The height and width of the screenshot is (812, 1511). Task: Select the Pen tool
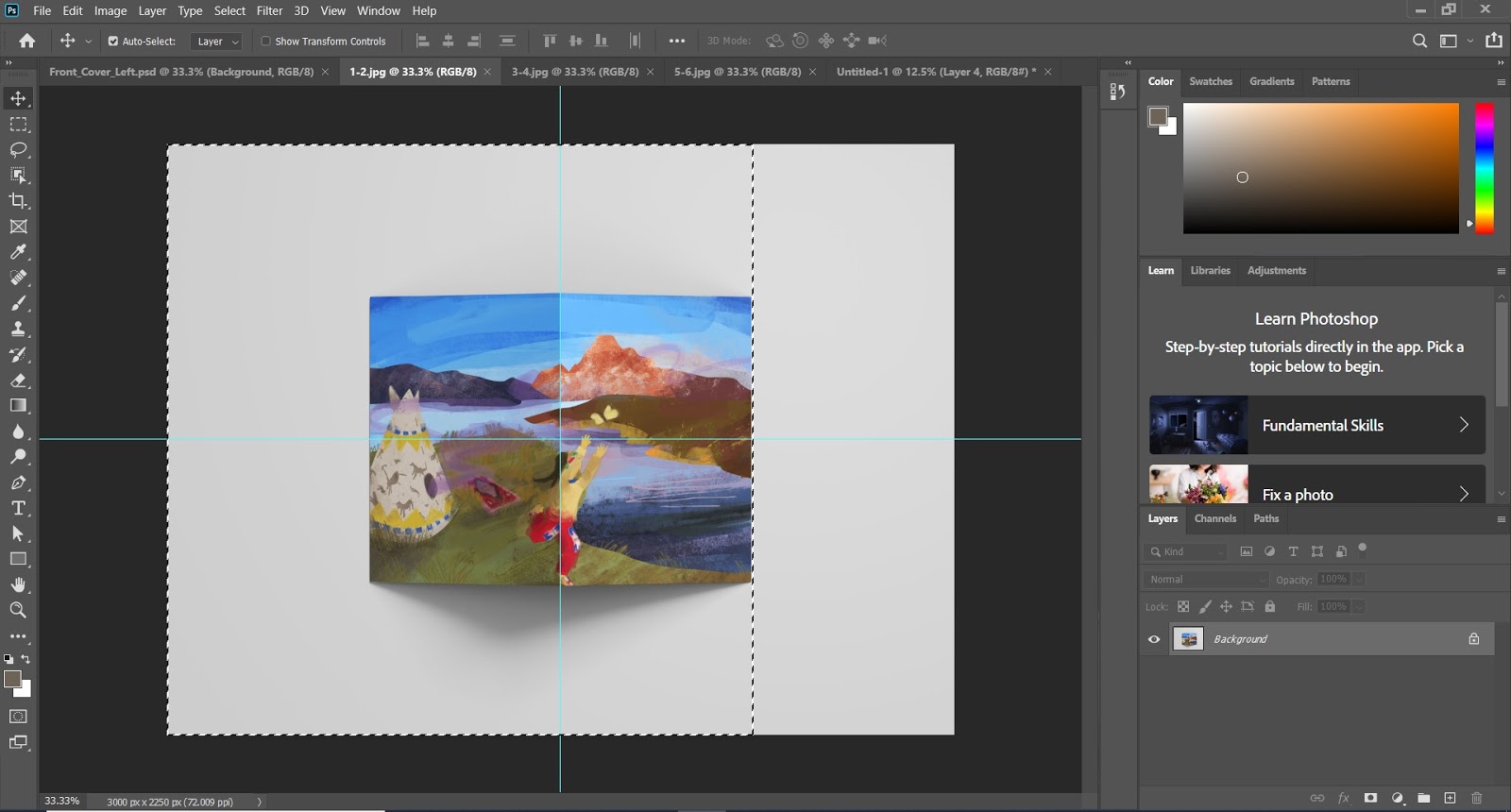coord(18,482)
